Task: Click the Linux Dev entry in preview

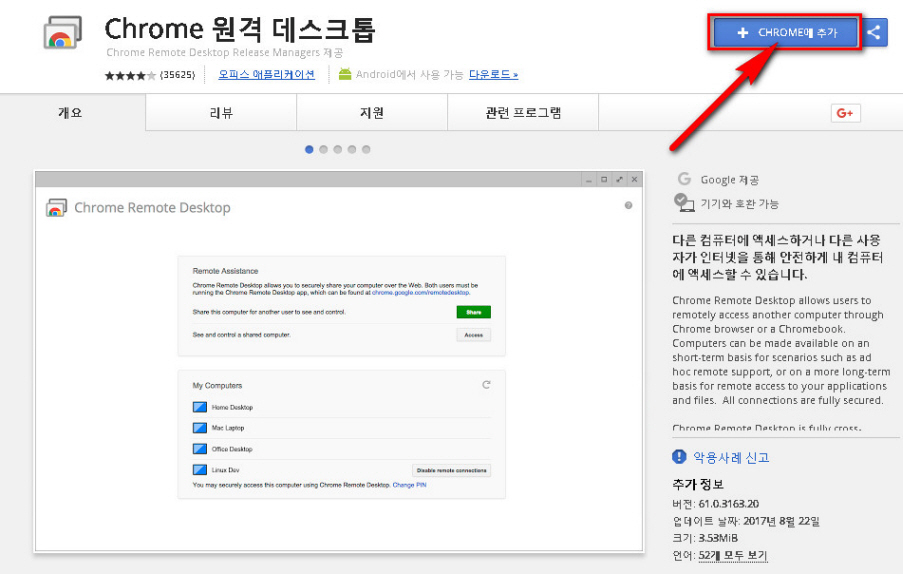Action: (x=225, y=470)
